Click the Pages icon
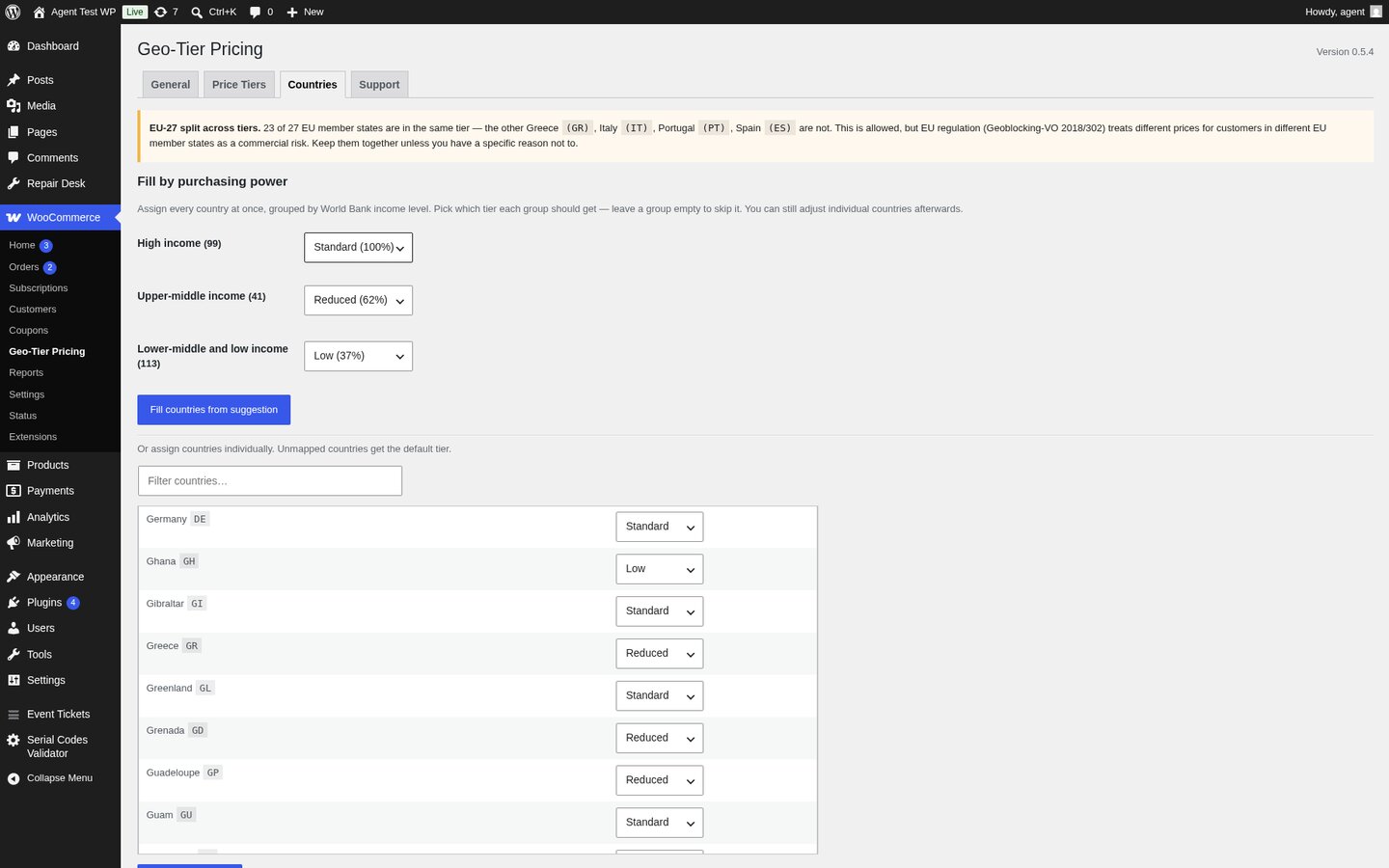 (14, 132)
